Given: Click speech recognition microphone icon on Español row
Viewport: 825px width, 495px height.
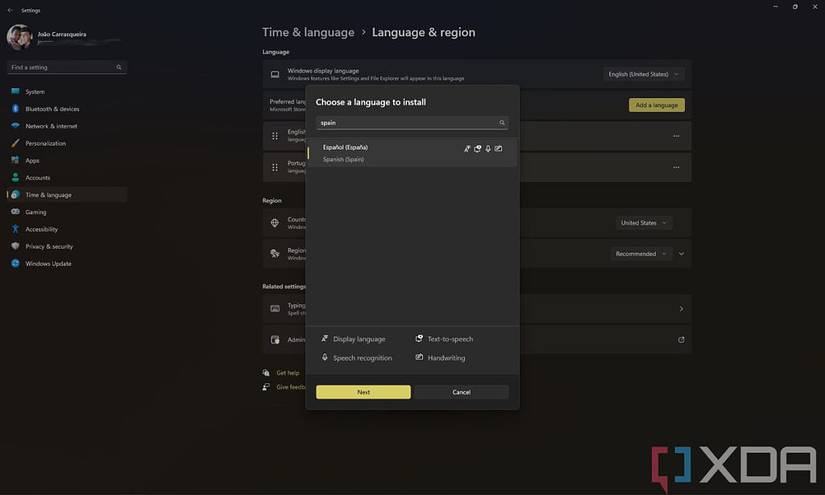Looking at the screenshot, I should point(488,149).
